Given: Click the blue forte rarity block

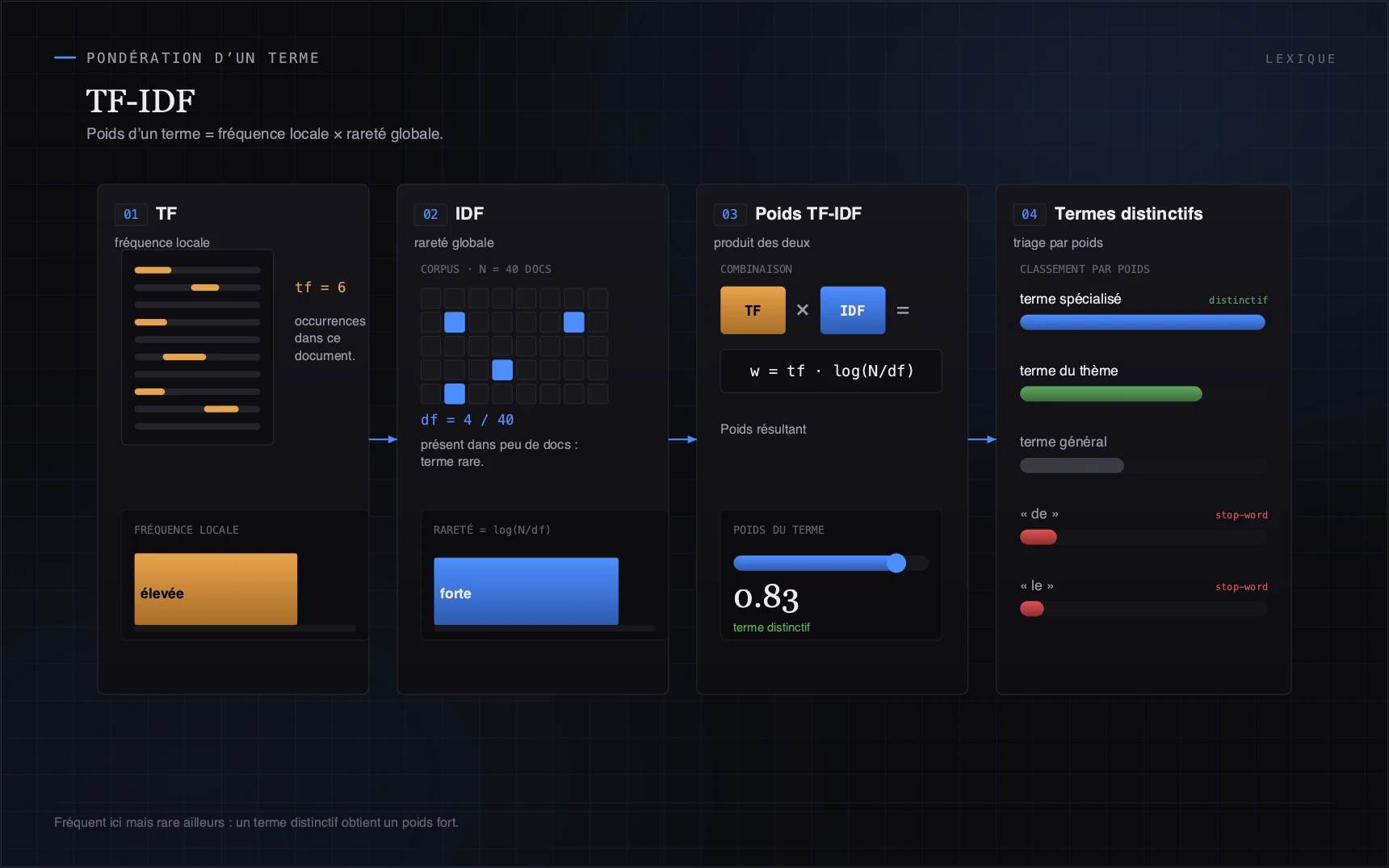Looking at the screenshot, I should click(526, 591).
